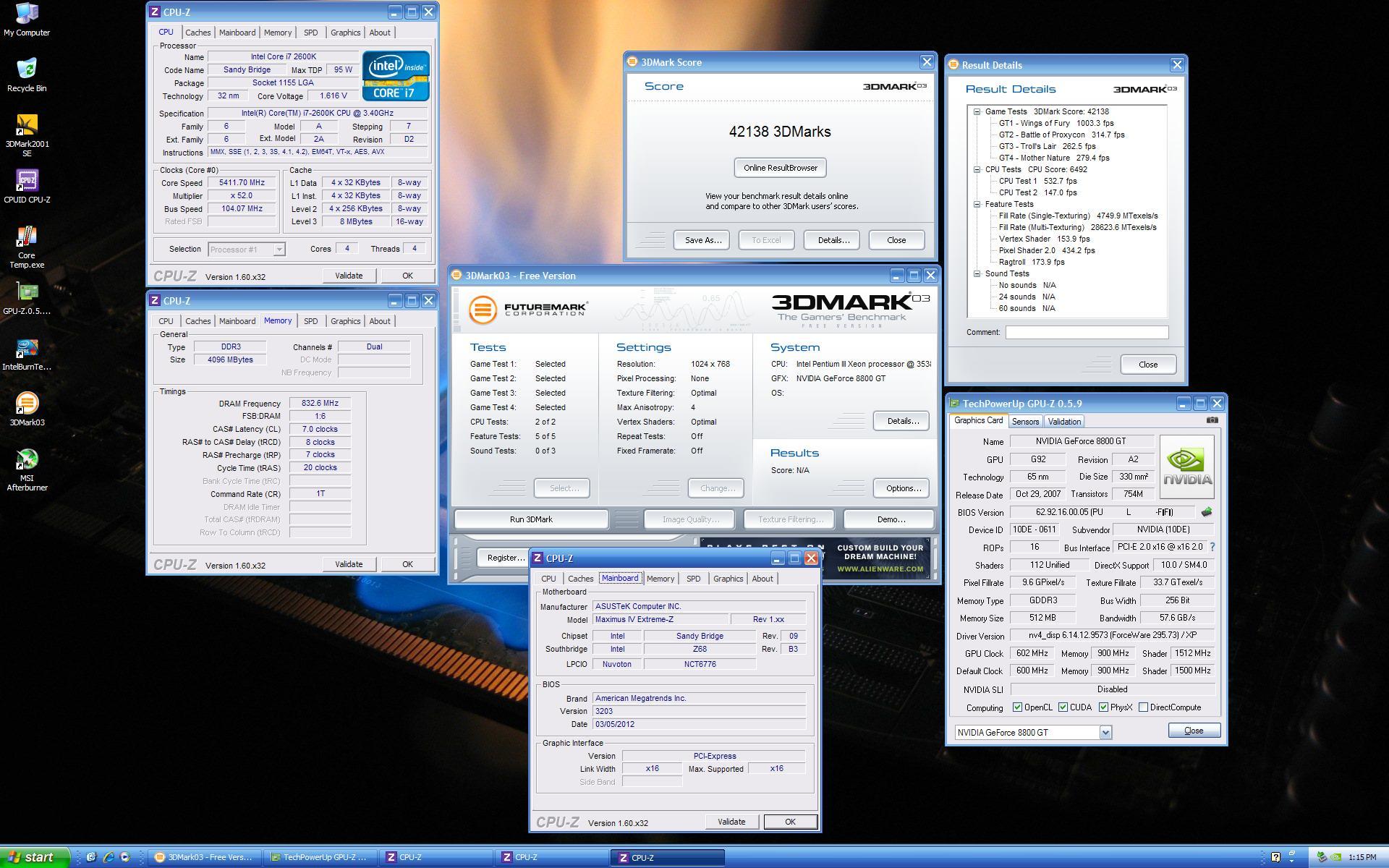
Task: Click the Alienware advertisement banner
Action: [815, 558]
